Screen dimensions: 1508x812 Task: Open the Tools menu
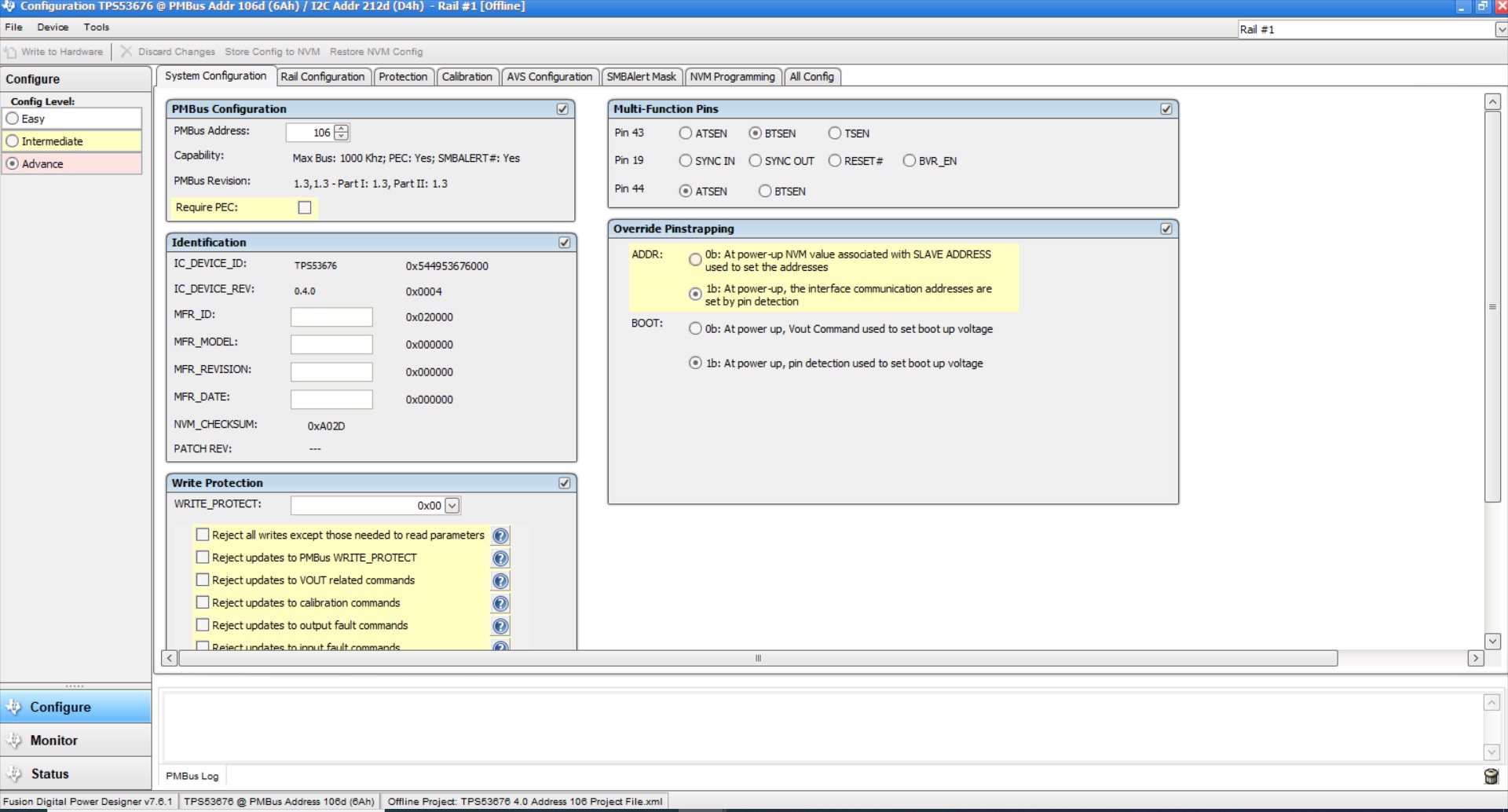(96, 27)
